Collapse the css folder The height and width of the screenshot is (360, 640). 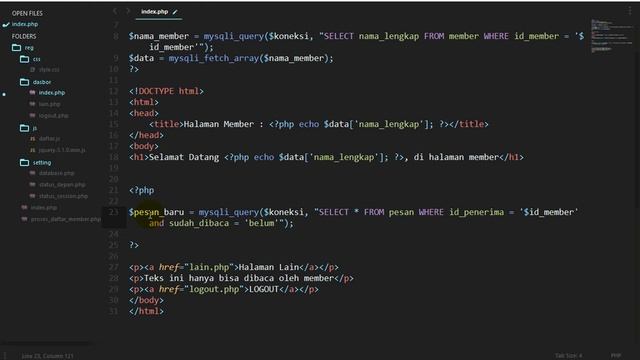click(x=37, y=59)
